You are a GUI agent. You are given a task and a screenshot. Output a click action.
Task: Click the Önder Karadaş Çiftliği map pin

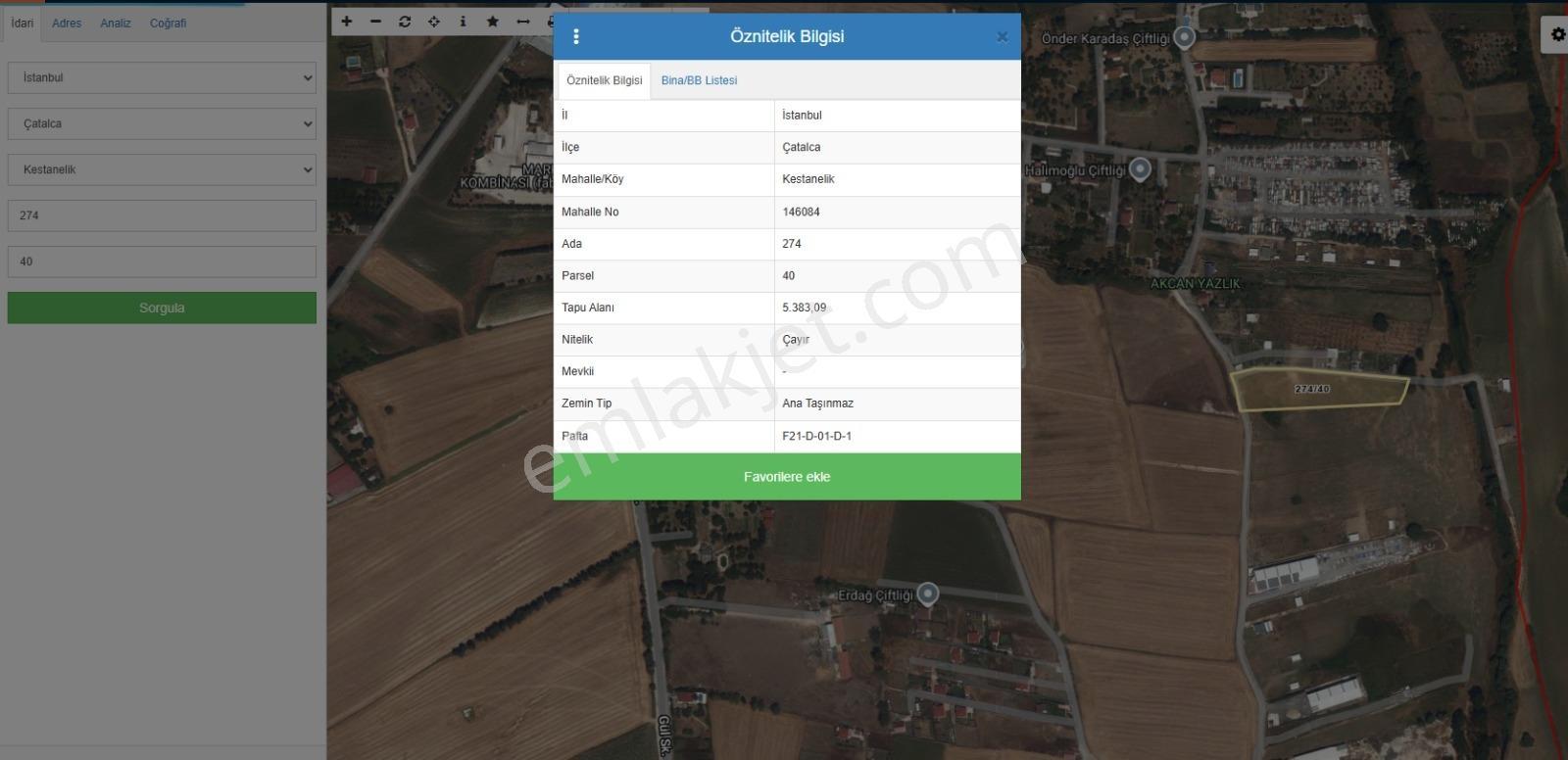coord(1185,37)
